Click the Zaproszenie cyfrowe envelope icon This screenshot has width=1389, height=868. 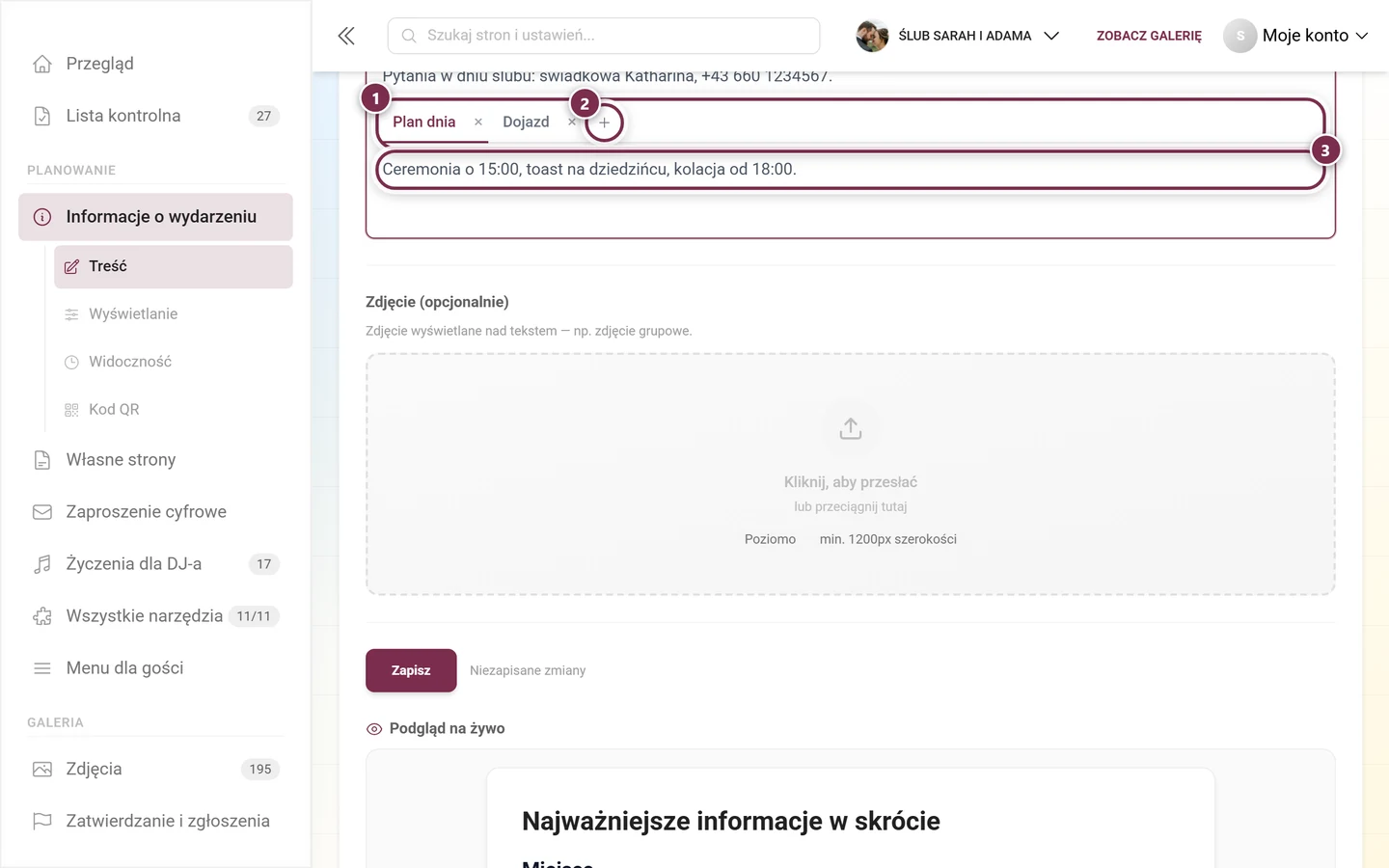tap(42, 512)
